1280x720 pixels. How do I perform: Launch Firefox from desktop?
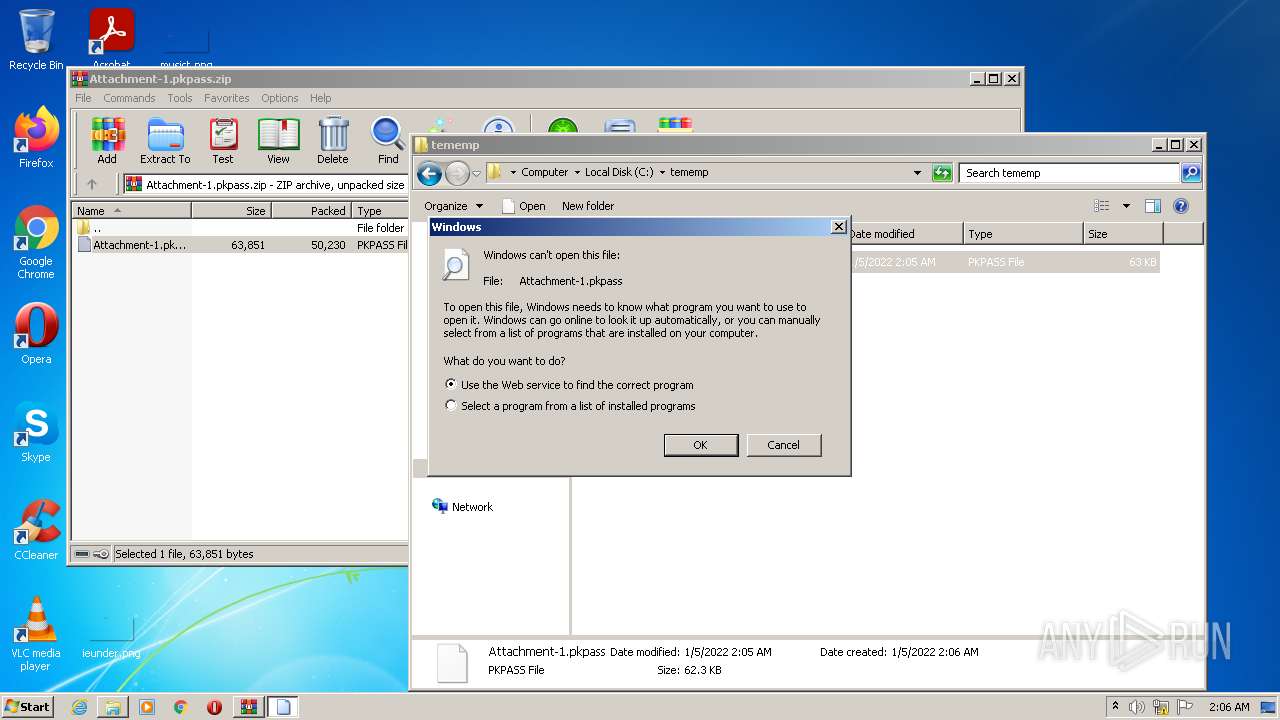(x=36, y=138)
